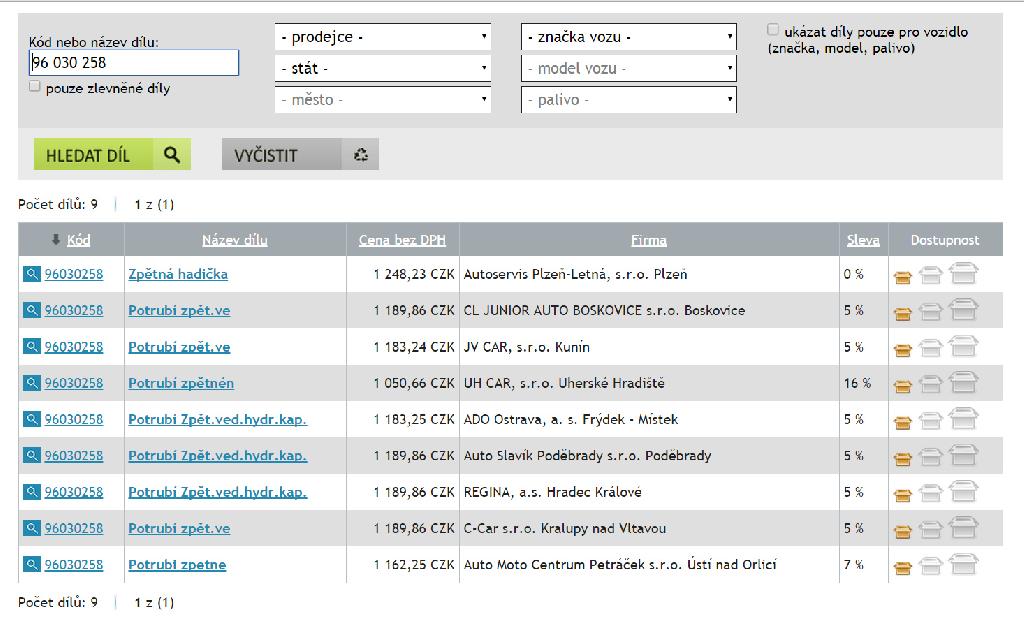
Task: Click magnifier icon in C-Car Kralupy row
Action: click(31, 528)
